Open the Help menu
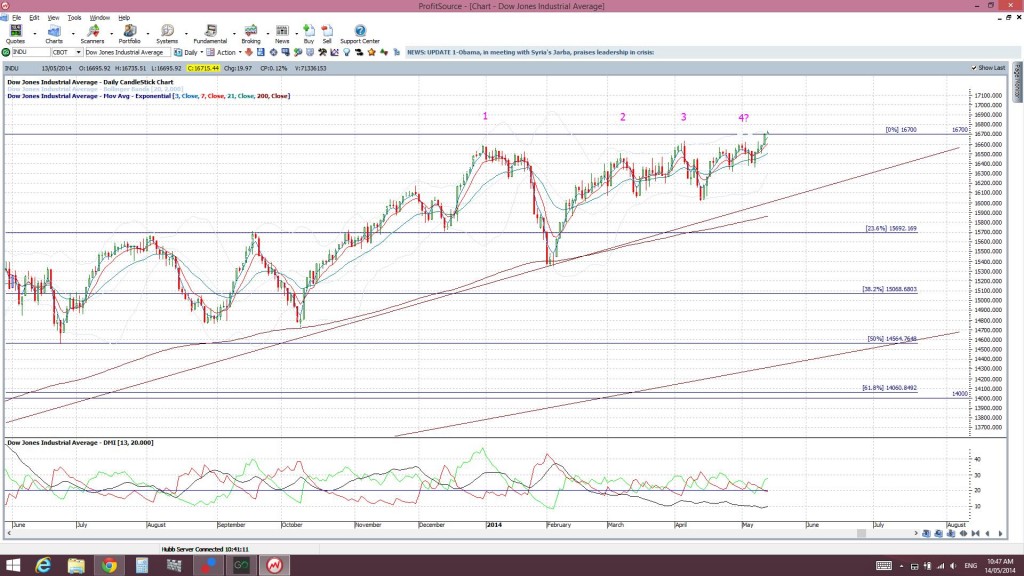The width and height of the screenshot is (1024, 576). tap(124, 18)
